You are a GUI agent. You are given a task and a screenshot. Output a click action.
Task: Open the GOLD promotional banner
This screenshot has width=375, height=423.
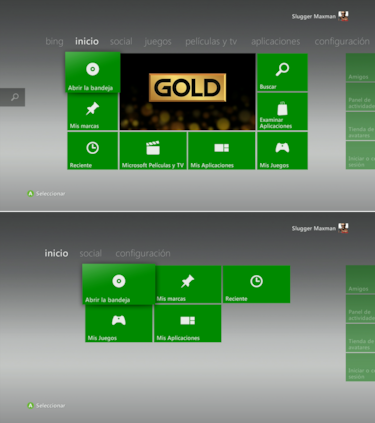(188, 92)
